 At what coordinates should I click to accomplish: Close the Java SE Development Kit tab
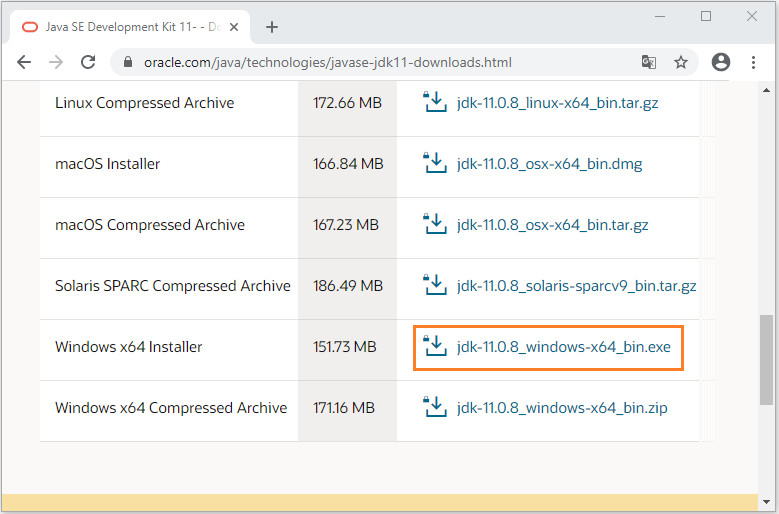coord(234,27)
